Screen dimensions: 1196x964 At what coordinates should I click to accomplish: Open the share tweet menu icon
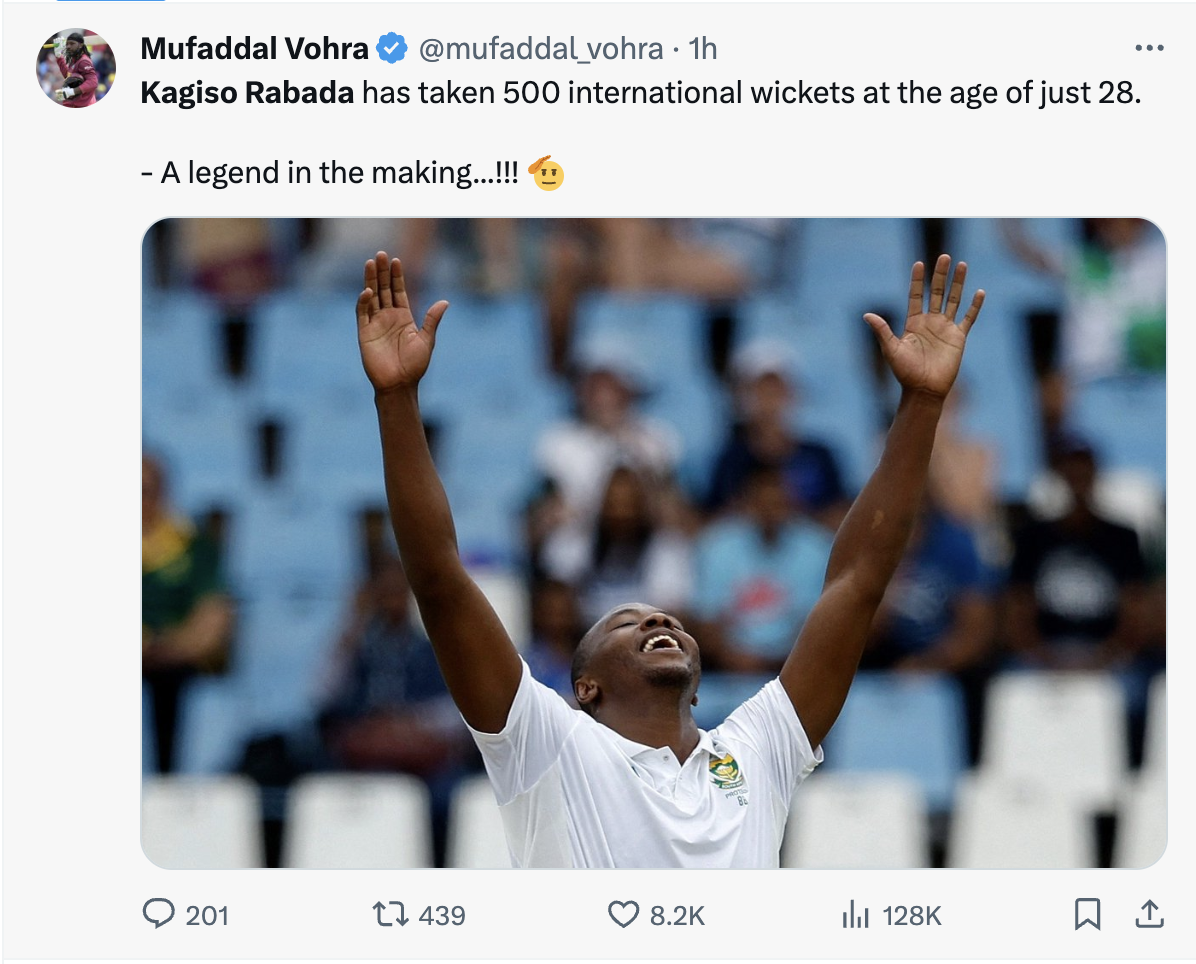pos(1149,914)
